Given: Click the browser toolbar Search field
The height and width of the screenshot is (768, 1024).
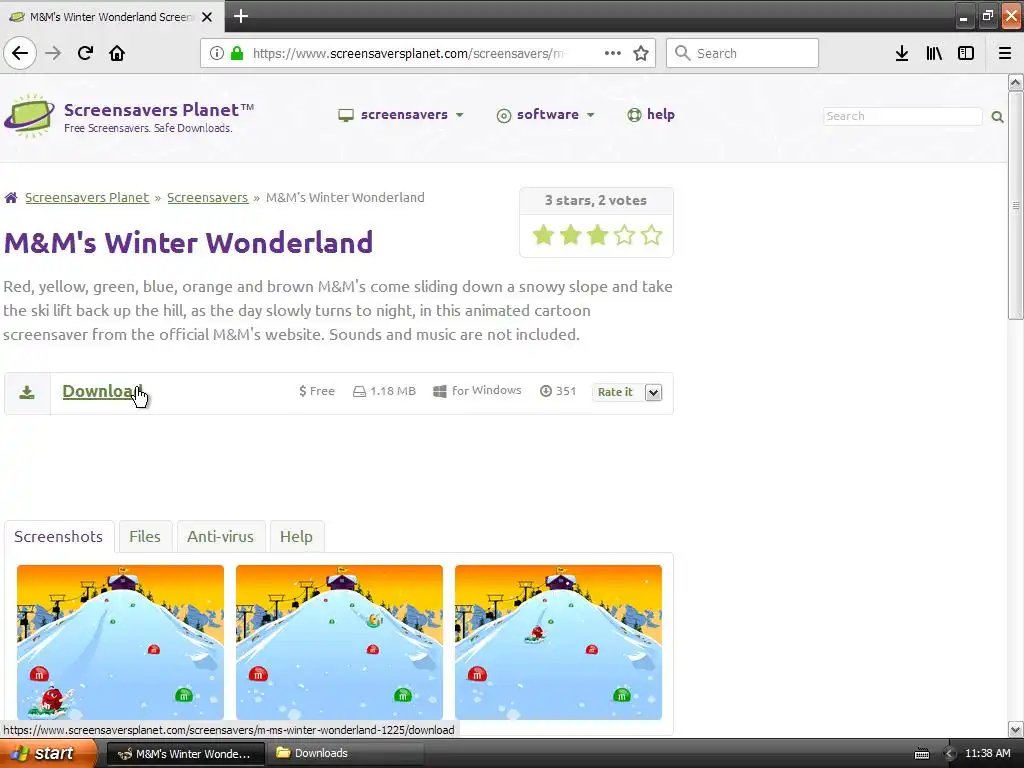Looking at the screenshot, I should 743,53.
